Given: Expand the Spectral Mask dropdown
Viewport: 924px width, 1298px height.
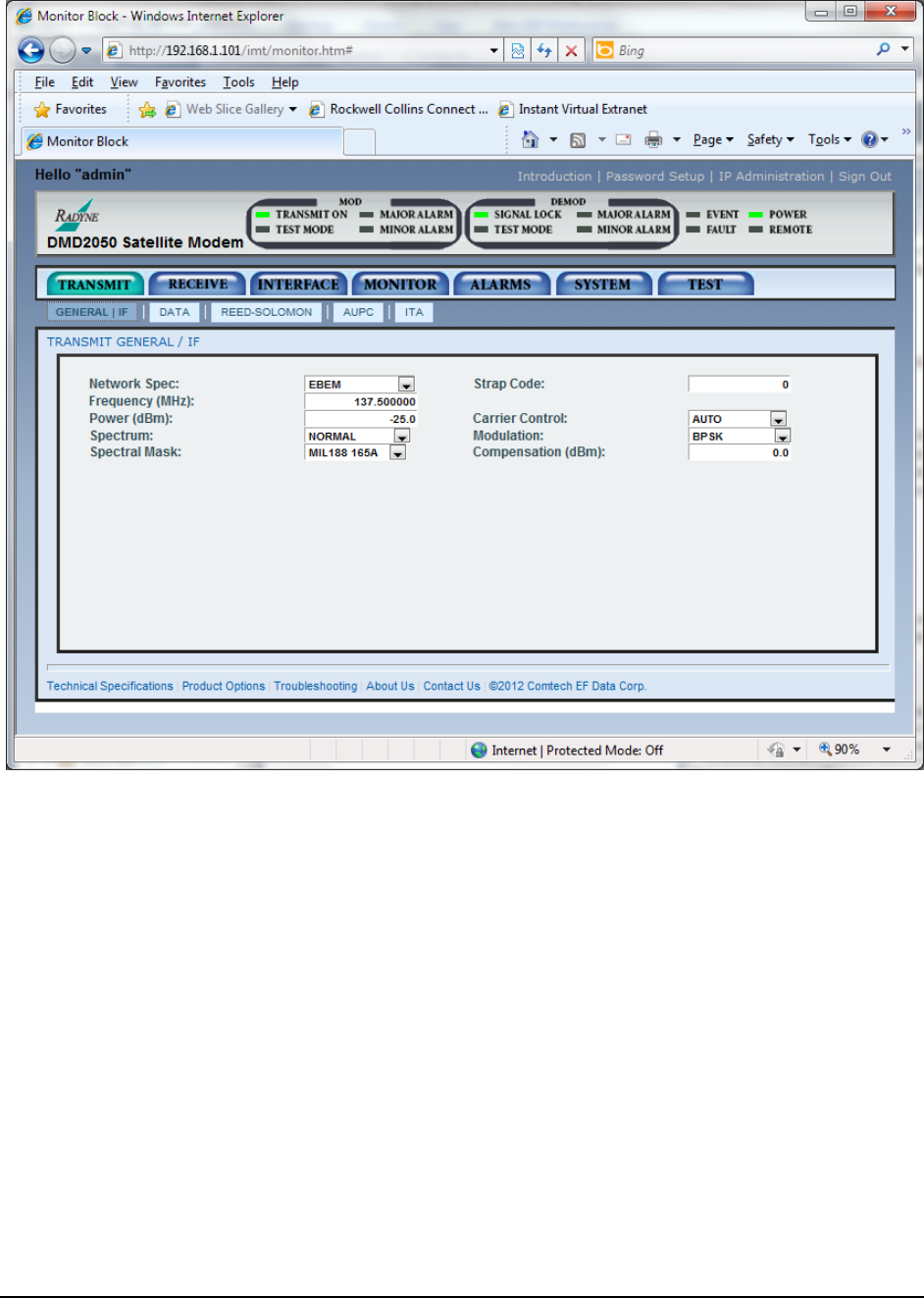Looking at the screenshot, I should click(397, 453).
